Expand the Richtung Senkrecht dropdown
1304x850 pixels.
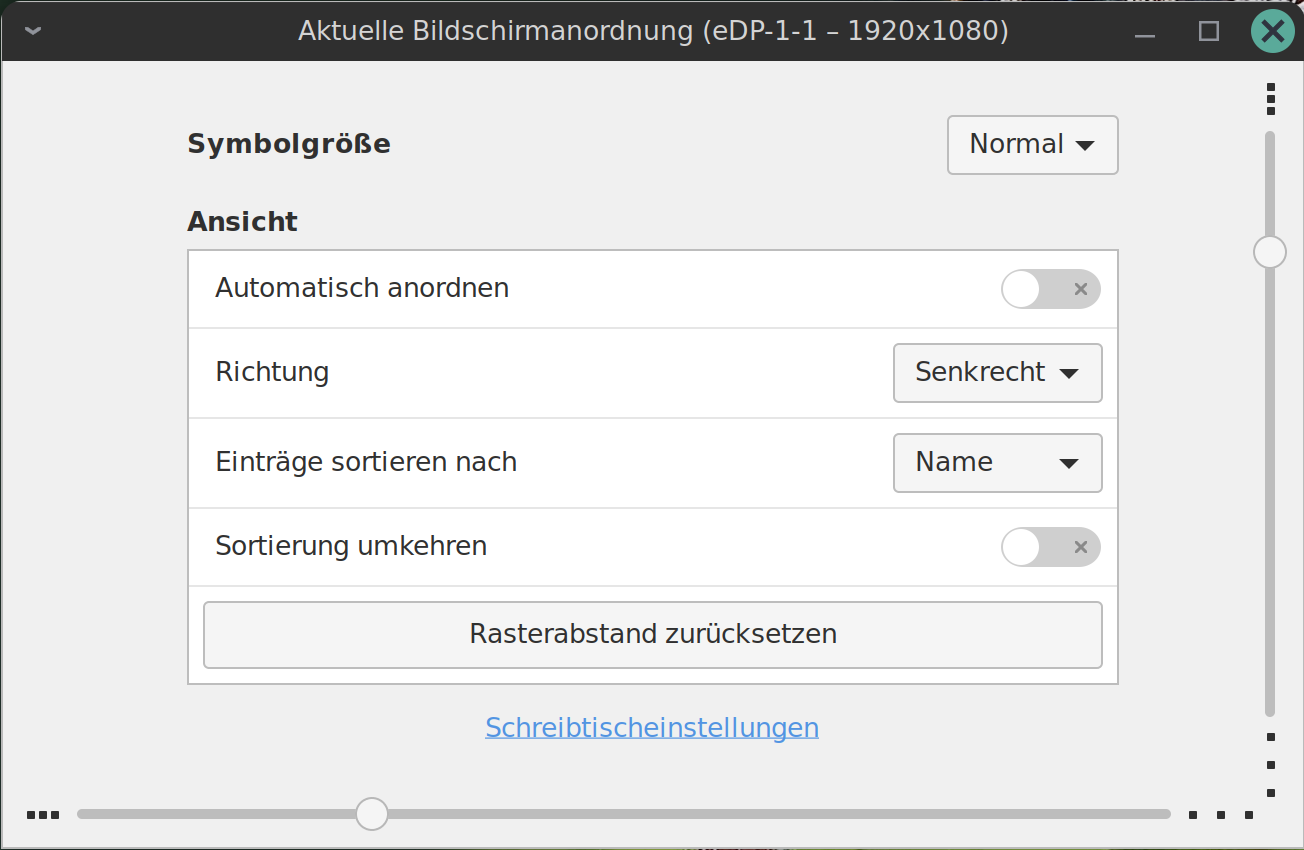click(997, 373)
